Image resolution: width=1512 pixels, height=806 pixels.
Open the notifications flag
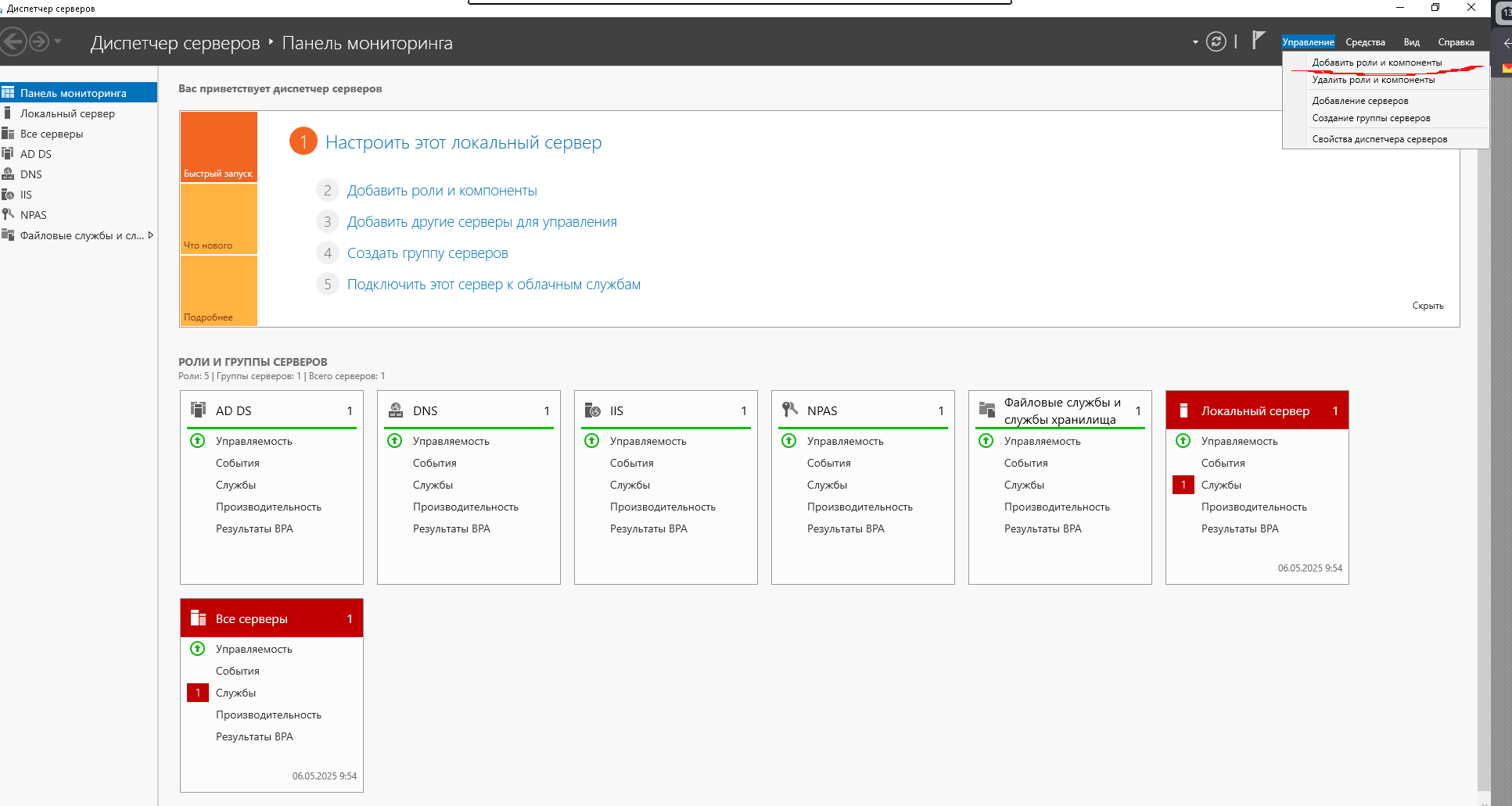[x=1258, y=40]
